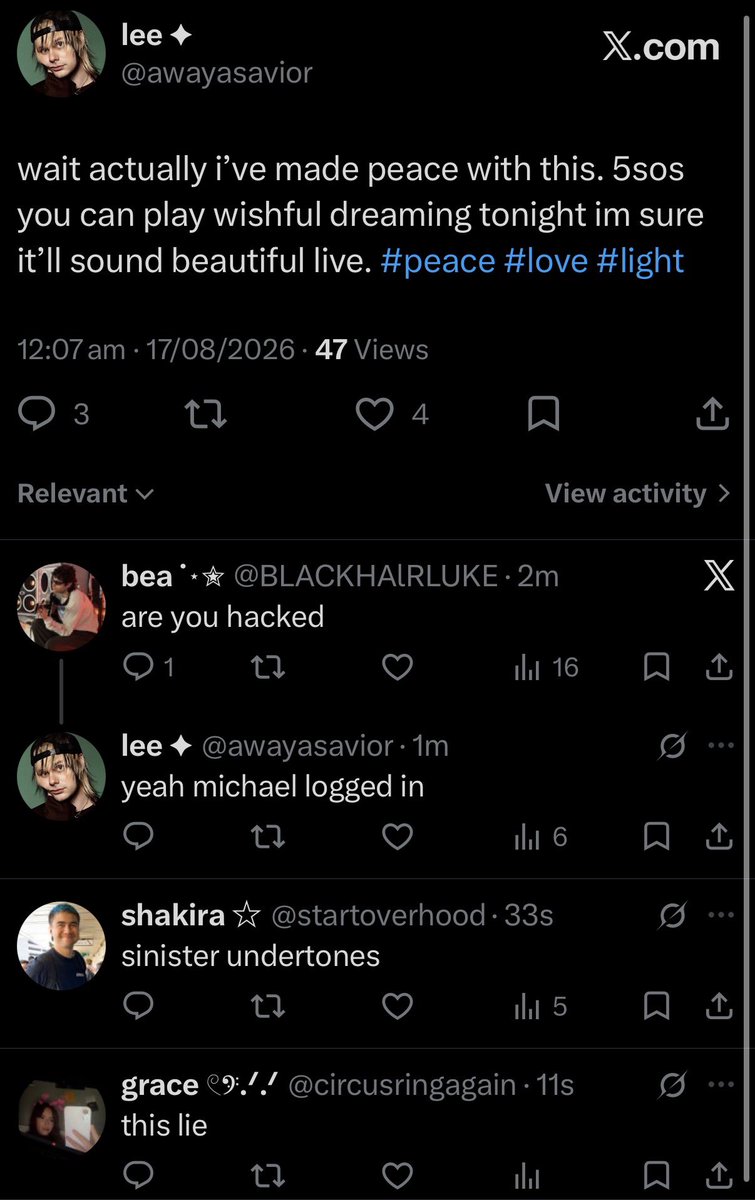This screenshot has width=755, height=1200.
Task: Like bea's "are you hacked" reply
Action: (398, 668)
